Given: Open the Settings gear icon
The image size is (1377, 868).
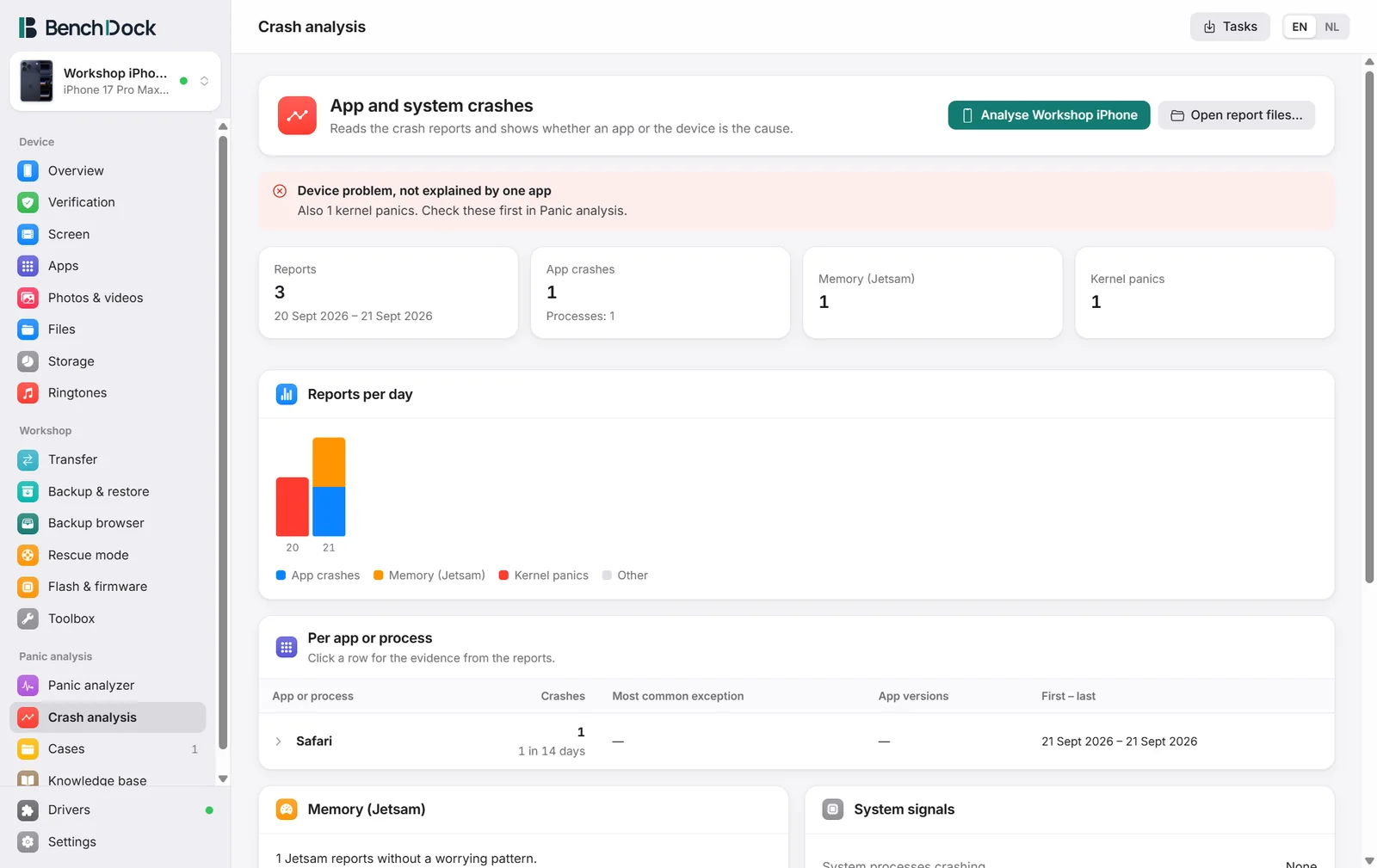Looking at the screenshot, I should [x=28, y=842].
